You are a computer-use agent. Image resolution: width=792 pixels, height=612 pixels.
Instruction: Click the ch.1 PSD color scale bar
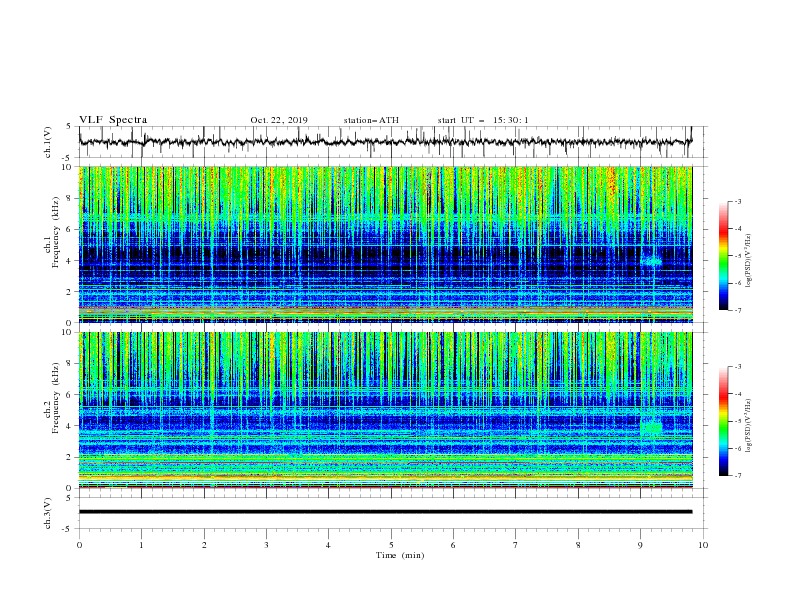coord(723,256)
